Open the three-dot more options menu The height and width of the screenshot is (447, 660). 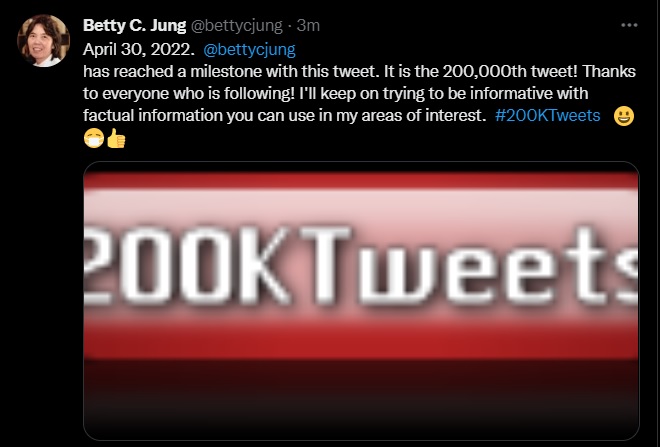pos(629,25)
